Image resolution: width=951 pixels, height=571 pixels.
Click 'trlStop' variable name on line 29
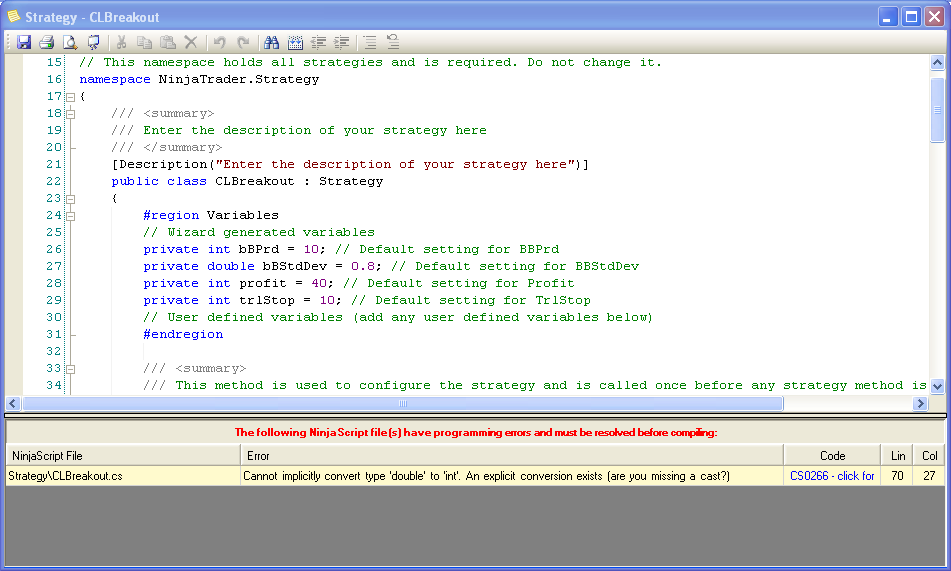[267, 300]
